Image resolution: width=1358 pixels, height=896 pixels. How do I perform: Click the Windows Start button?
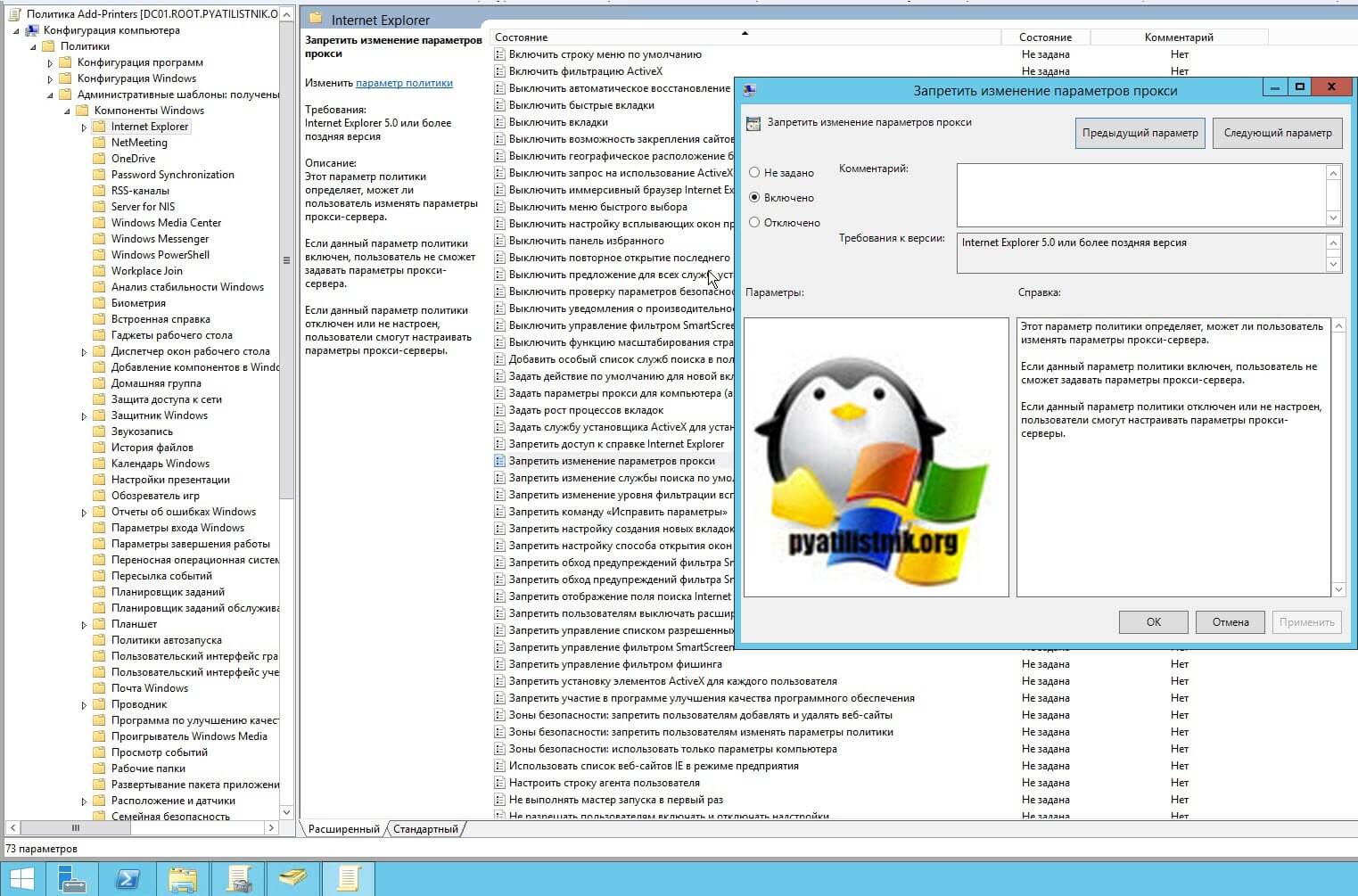[x=21, y=879]
